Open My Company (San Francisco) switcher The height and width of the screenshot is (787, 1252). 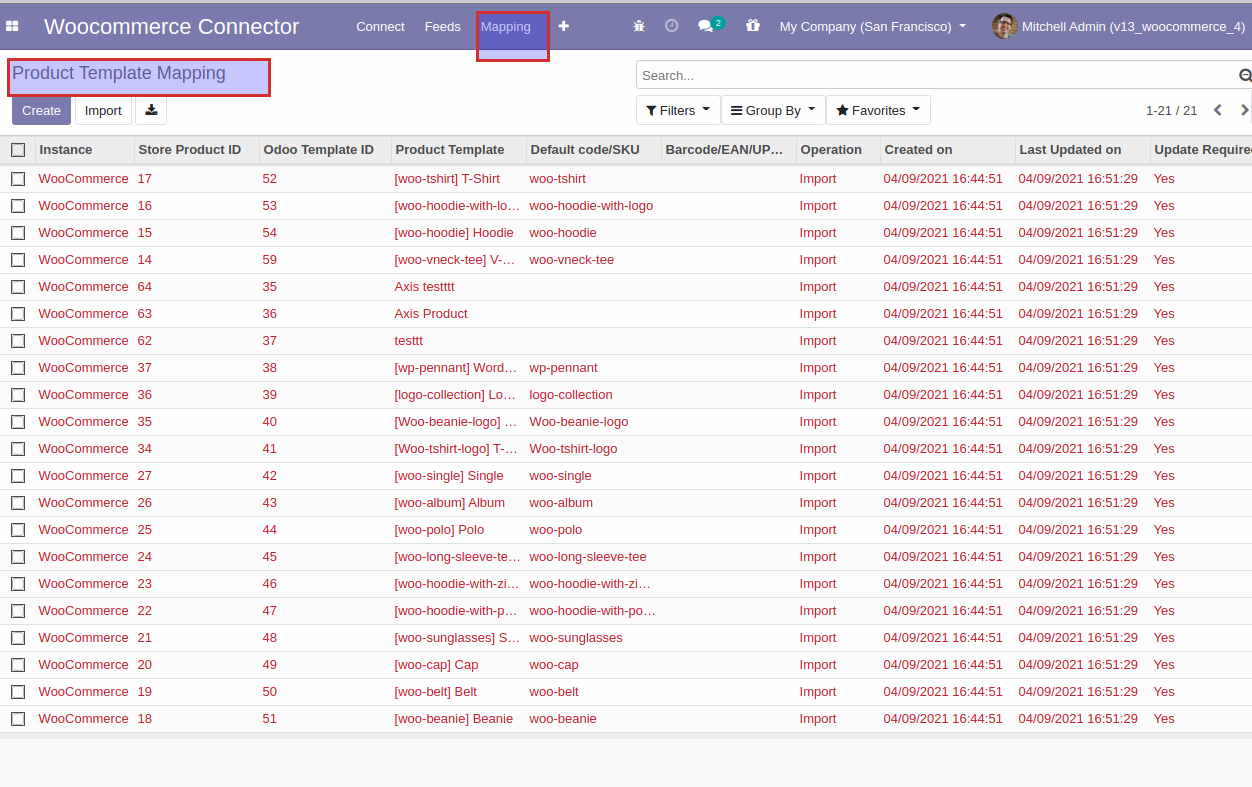tap(872, 27)
